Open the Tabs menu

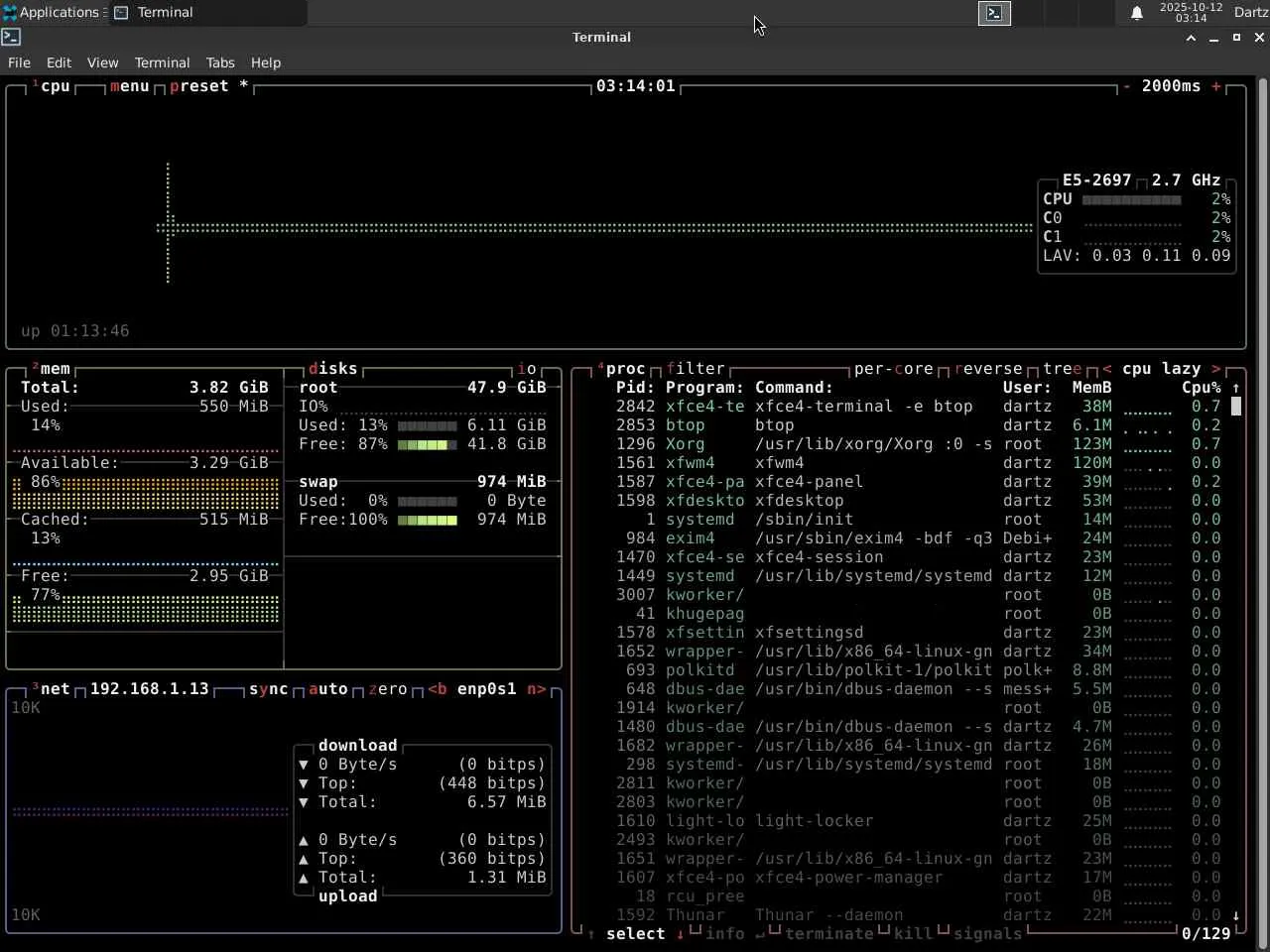tap(220, 62)
